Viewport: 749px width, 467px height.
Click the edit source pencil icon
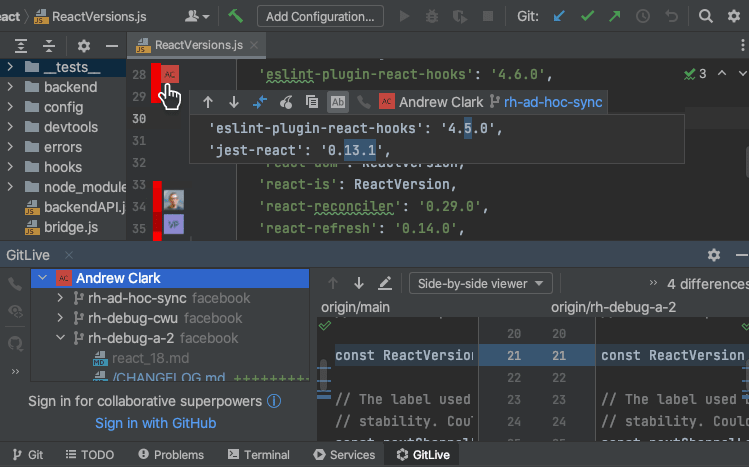(x=385, y=284)
